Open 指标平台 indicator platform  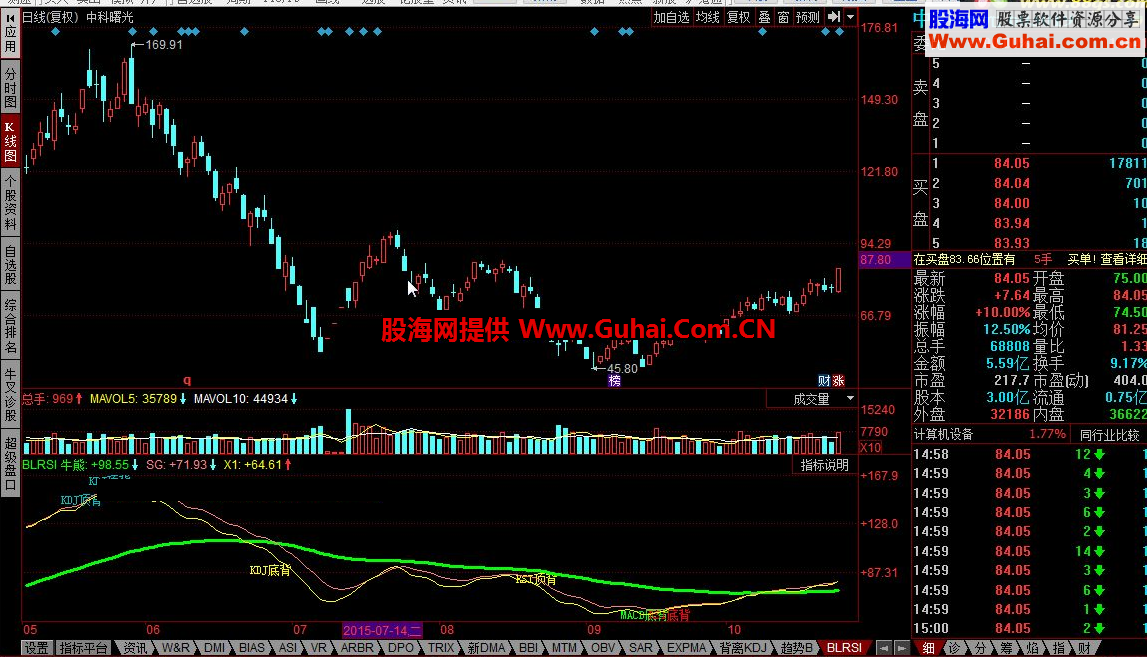pos(83,648)
